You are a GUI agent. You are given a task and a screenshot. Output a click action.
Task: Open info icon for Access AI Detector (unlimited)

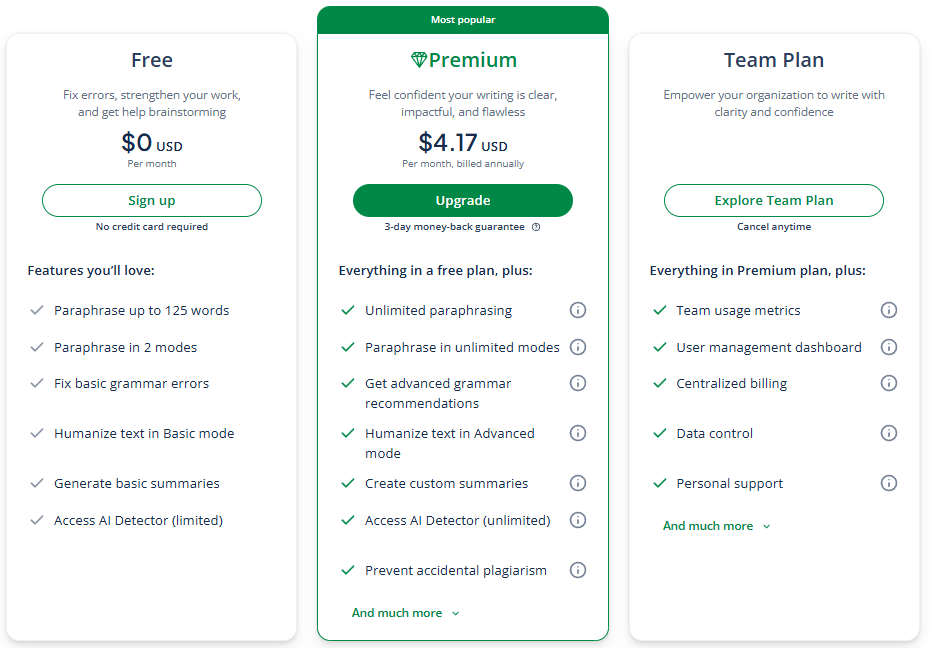point(578,520)
